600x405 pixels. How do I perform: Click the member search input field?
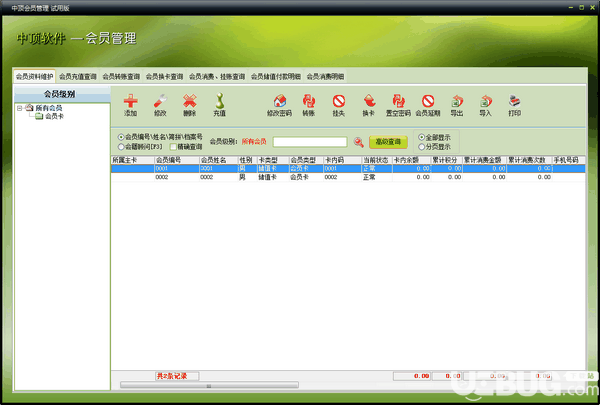(x=310, y=142)
